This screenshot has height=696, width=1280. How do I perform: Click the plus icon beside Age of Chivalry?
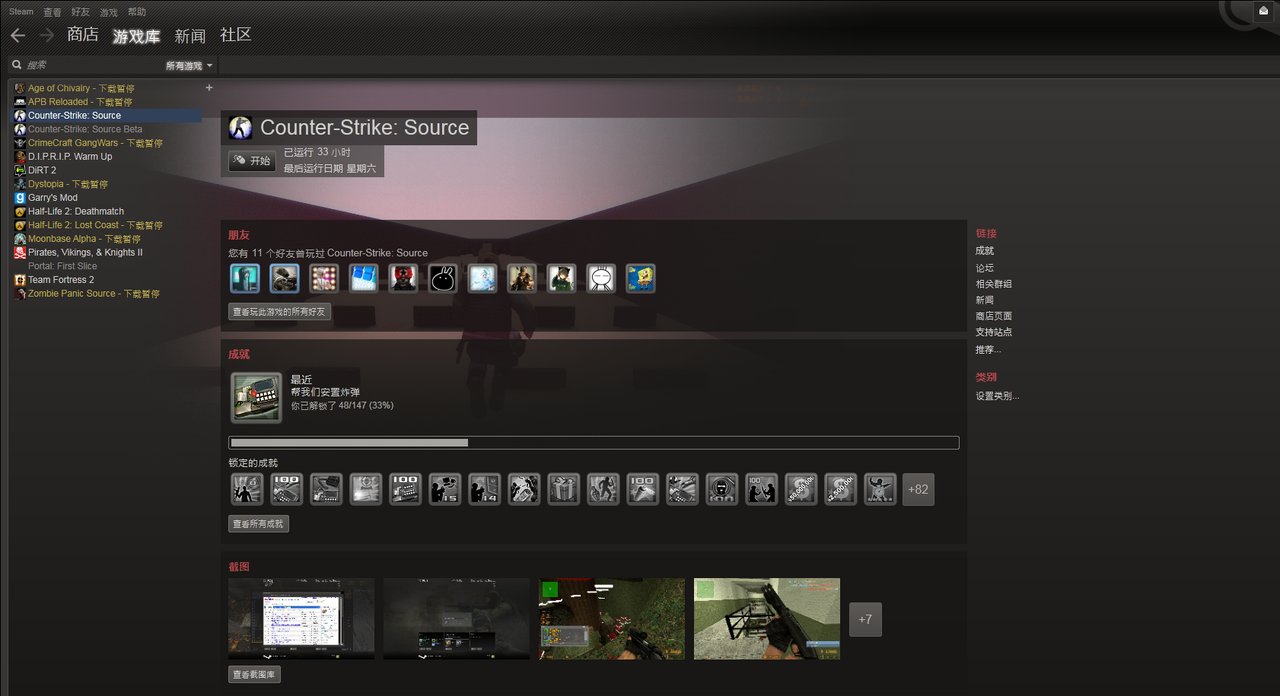click(x=209, y=88)
